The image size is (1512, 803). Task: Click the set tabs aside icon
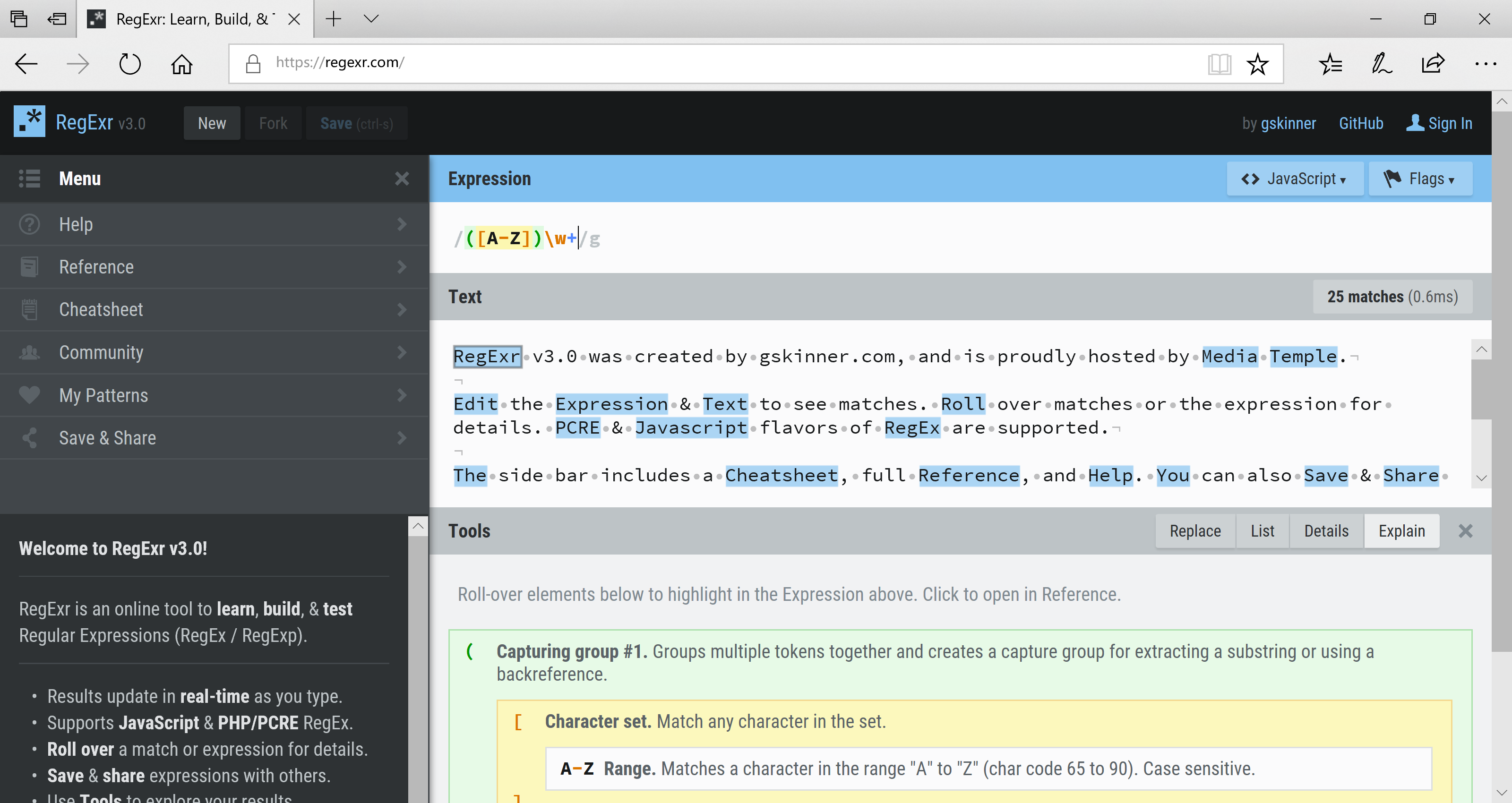57,19
